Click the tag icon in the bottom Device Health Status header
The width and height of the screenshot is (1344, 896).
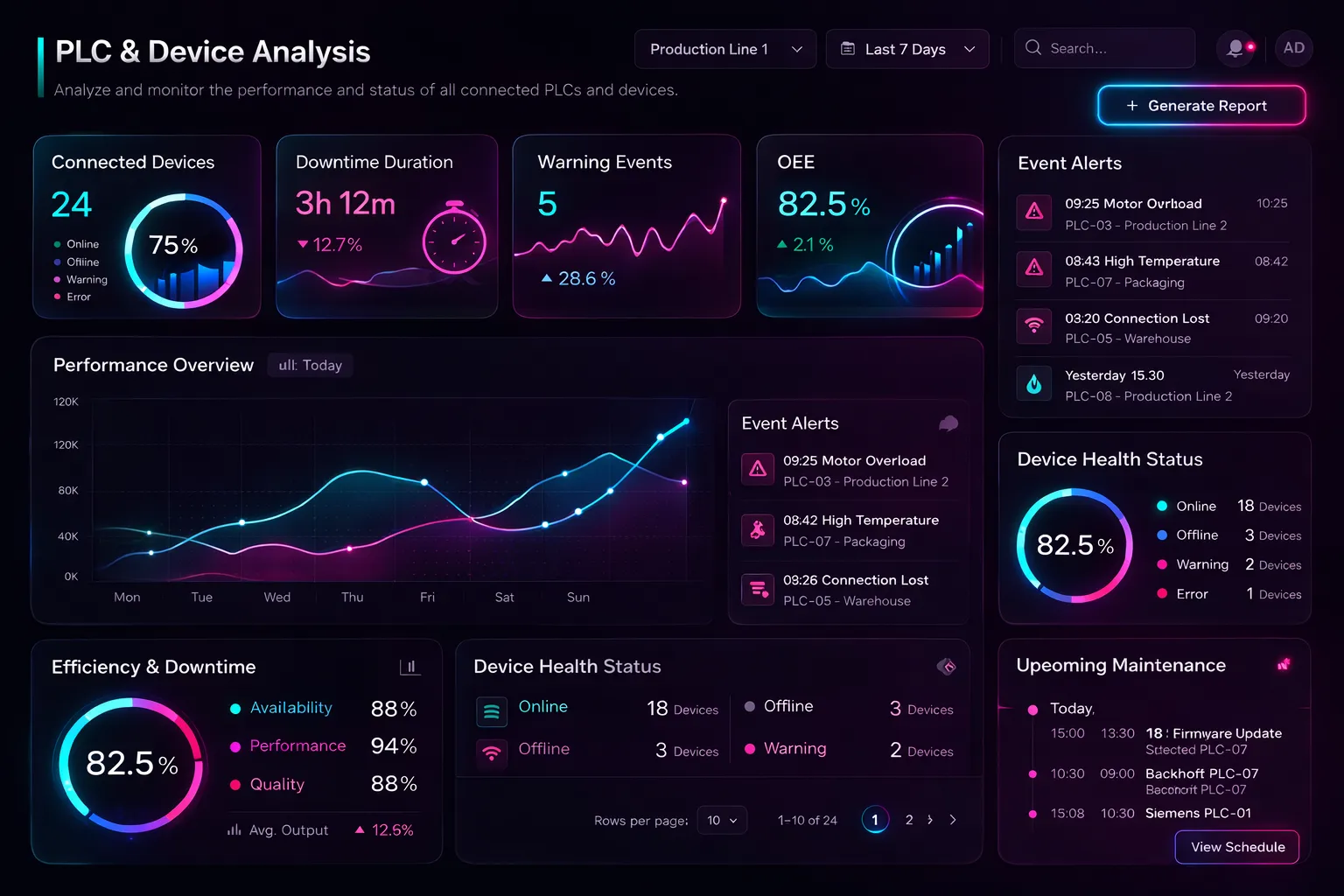tap(946, 667)
